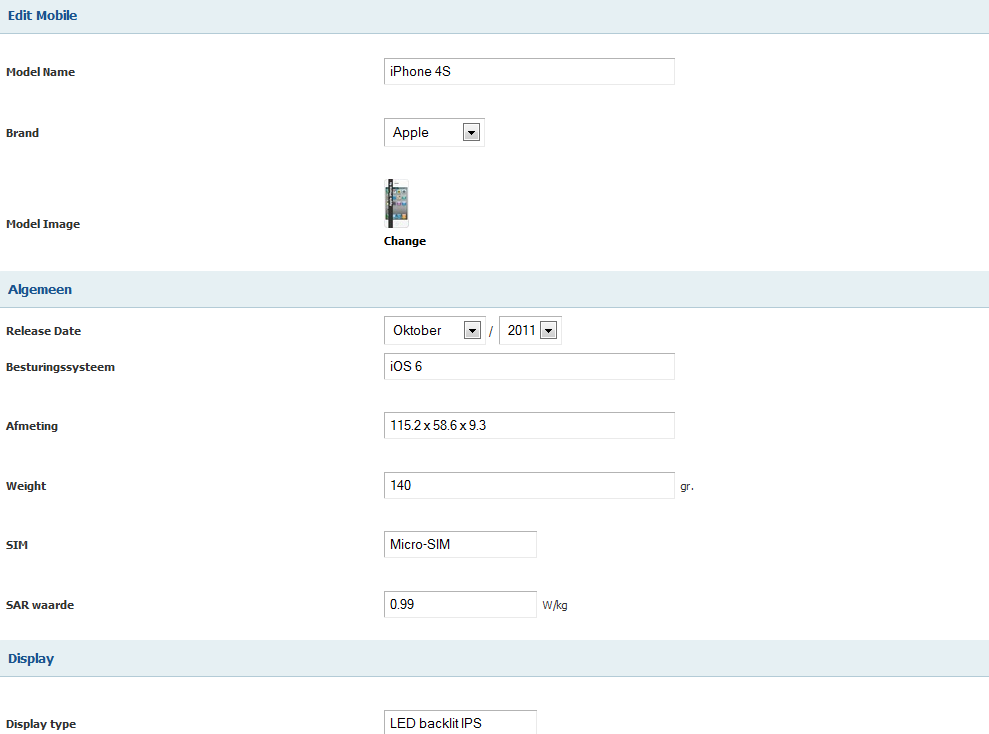989x734 pixels.
Task: Click the Display section heading
Action: coord(31,658)
